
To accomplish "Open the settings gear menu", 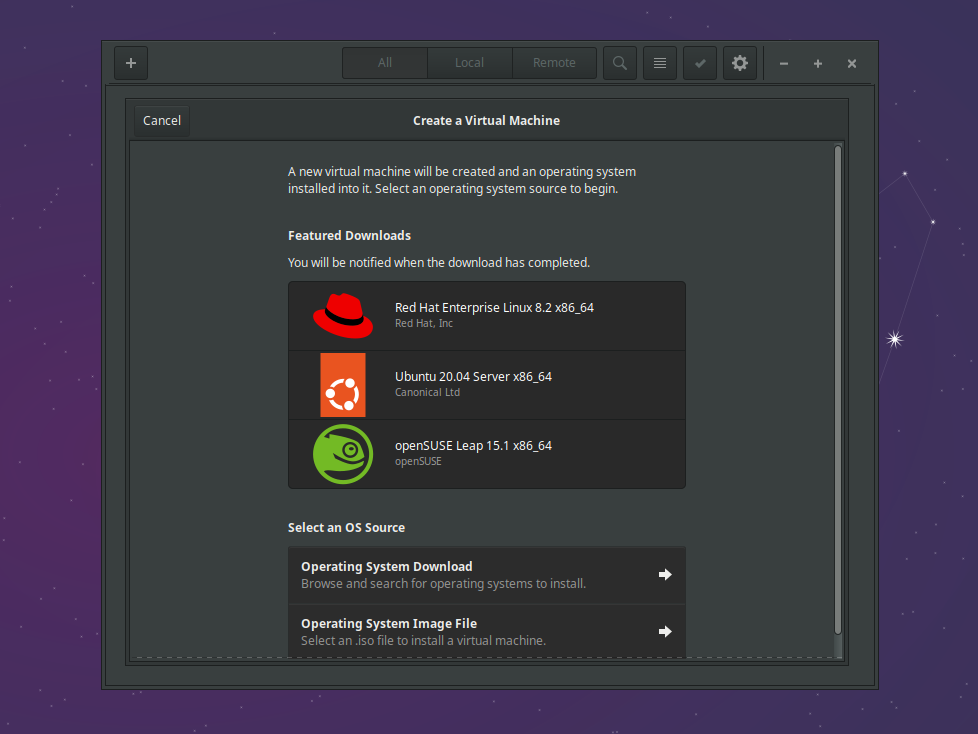I will click(740, 63).
